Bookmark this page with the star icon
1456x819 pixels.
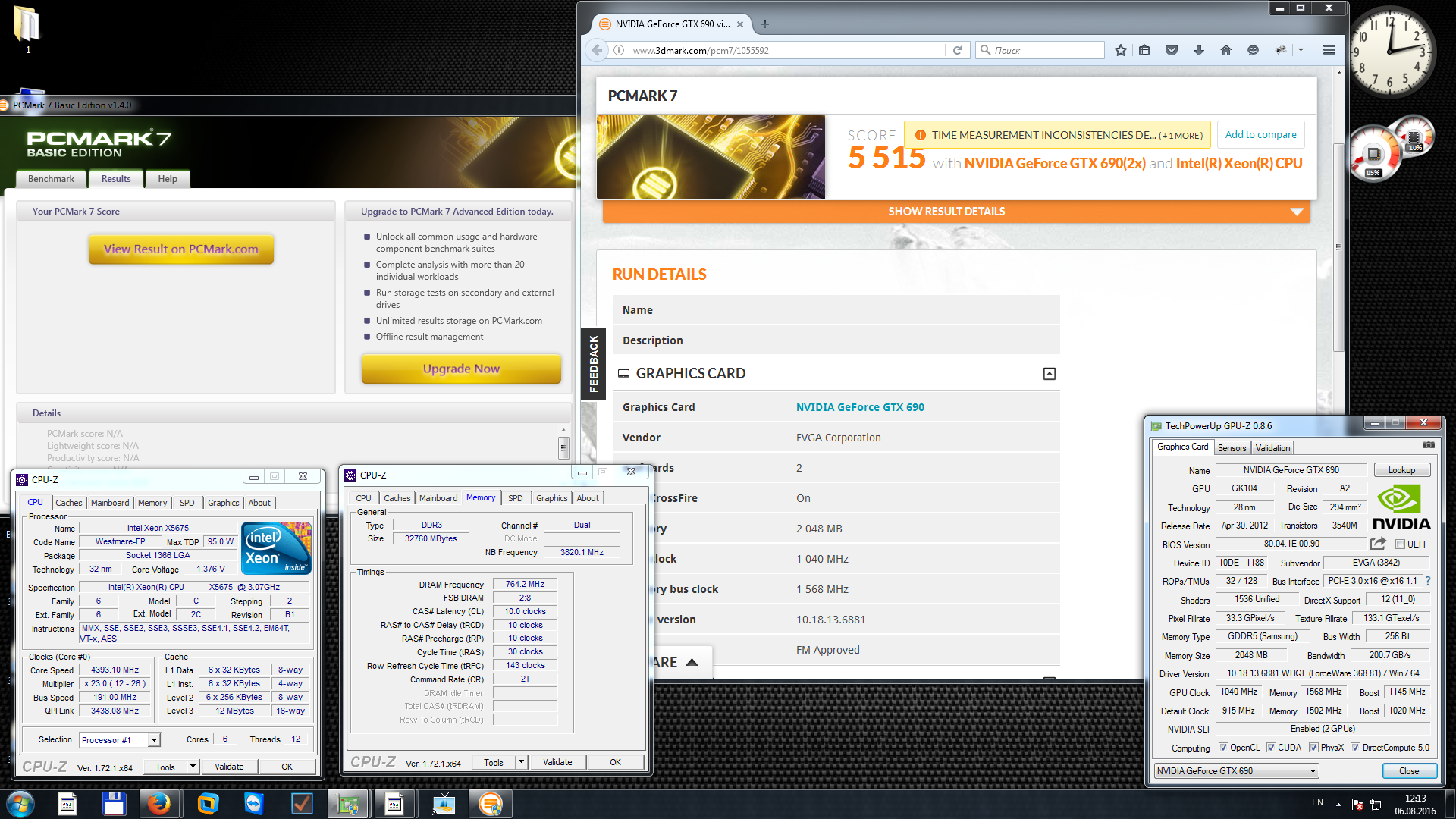pos(1121,50)
